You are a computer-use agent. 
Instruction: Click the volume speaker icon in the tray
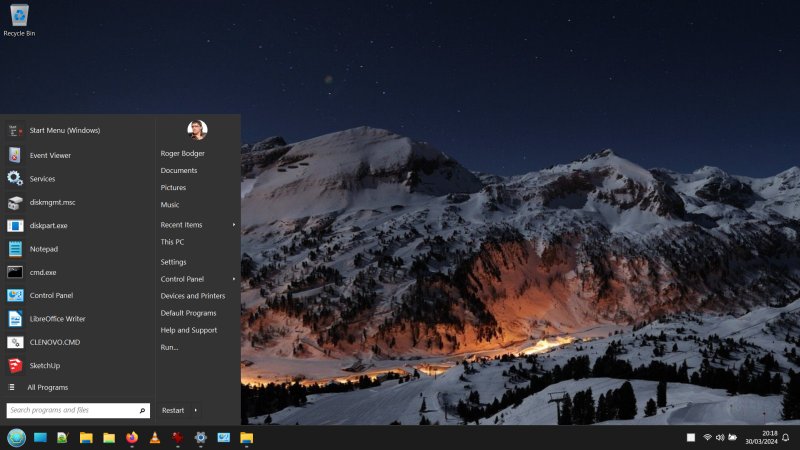[x=720, y=438]
